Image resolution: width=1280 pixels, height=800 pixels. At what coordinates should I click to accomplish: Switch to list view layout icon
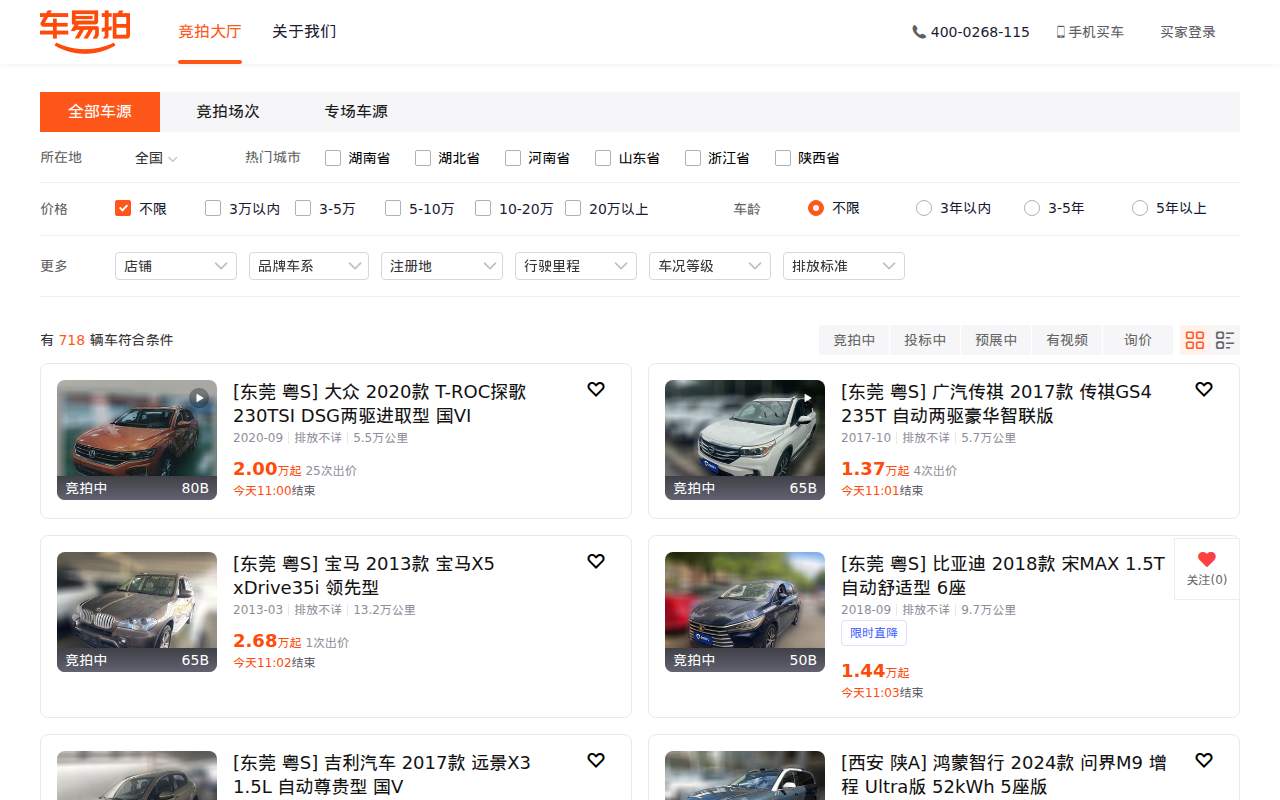coord(1225,340)
